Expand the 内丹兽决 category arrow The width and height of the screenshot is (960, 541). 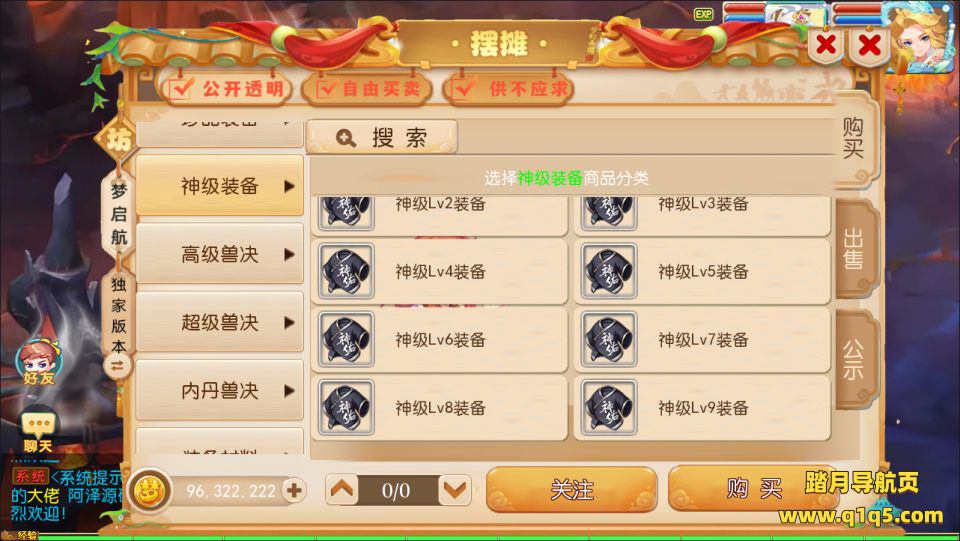290,390
